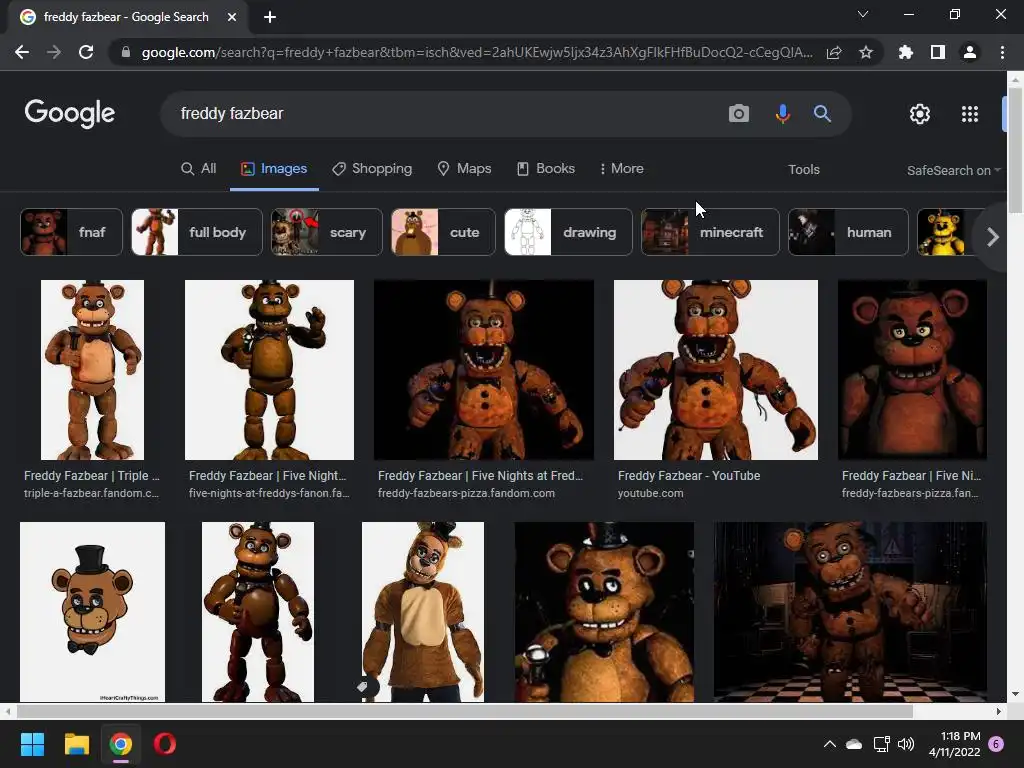
Task: Open the OneDrive cloud tray icon
Action: (x=854, y=744)
